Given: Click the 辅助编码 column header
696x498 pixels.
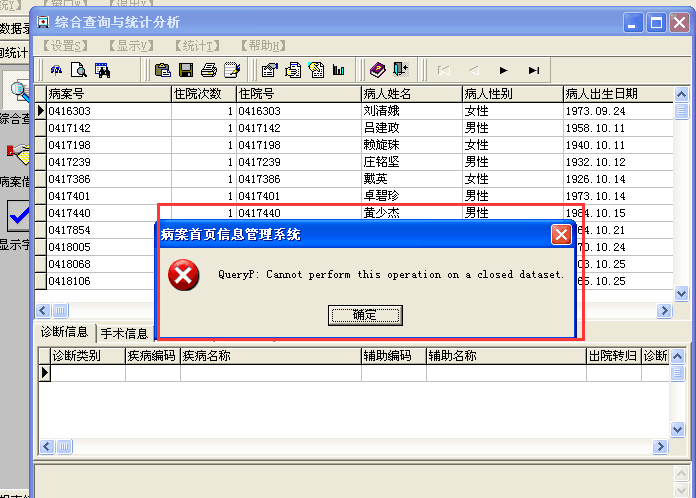Looking at the screenshot, I should tap(394, 356).
